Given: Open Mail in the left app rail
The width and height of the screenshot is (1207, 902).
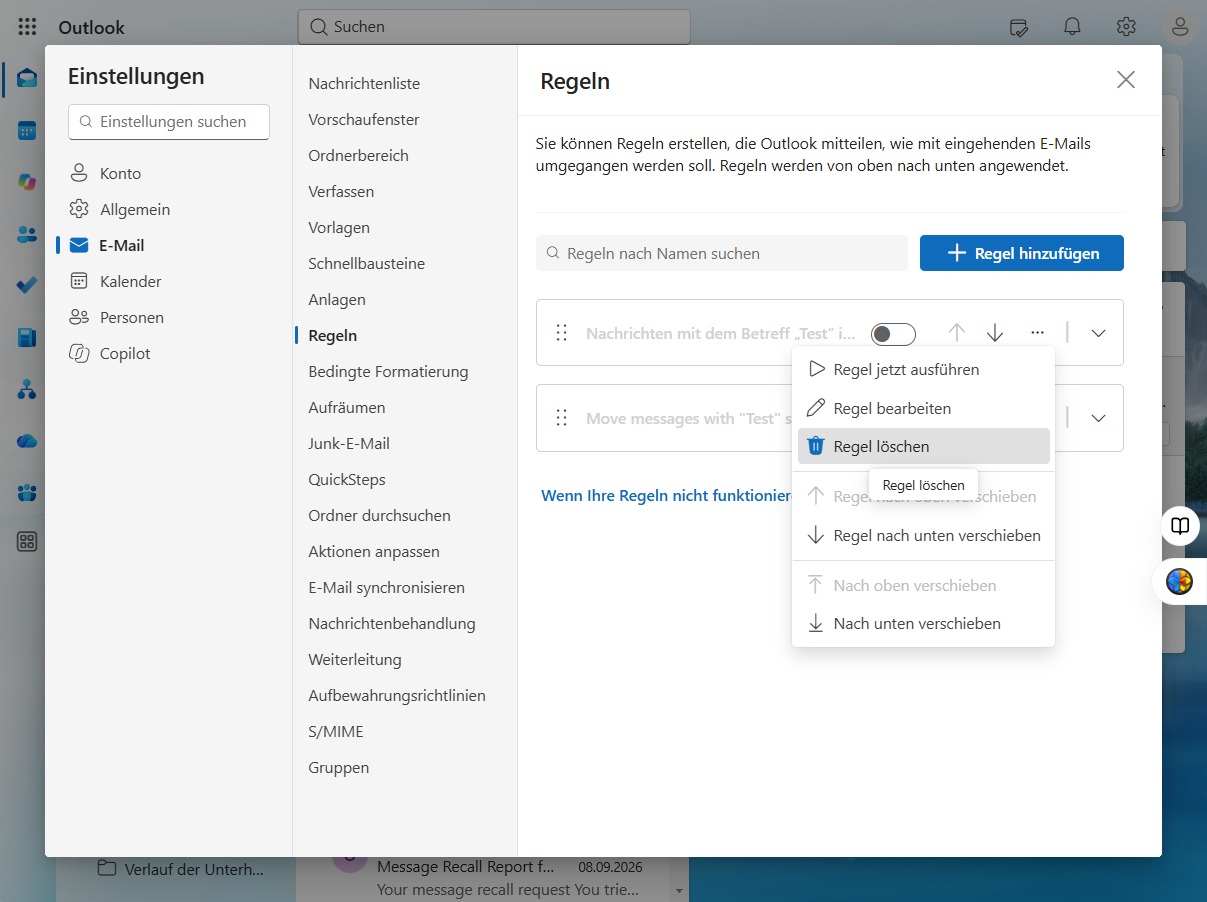Looking at the screenshot, I should [27, 78].
